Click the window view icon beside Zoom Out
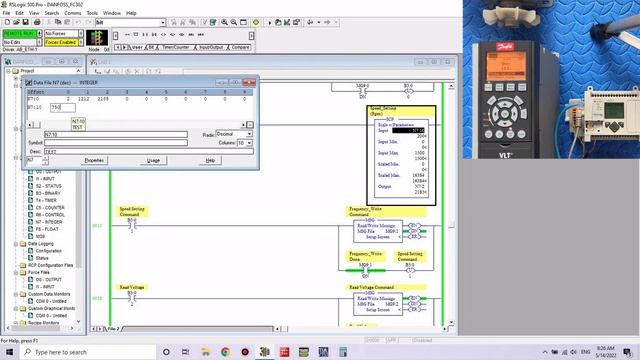This screenshot has width=640, height=360. click(244, 22)
